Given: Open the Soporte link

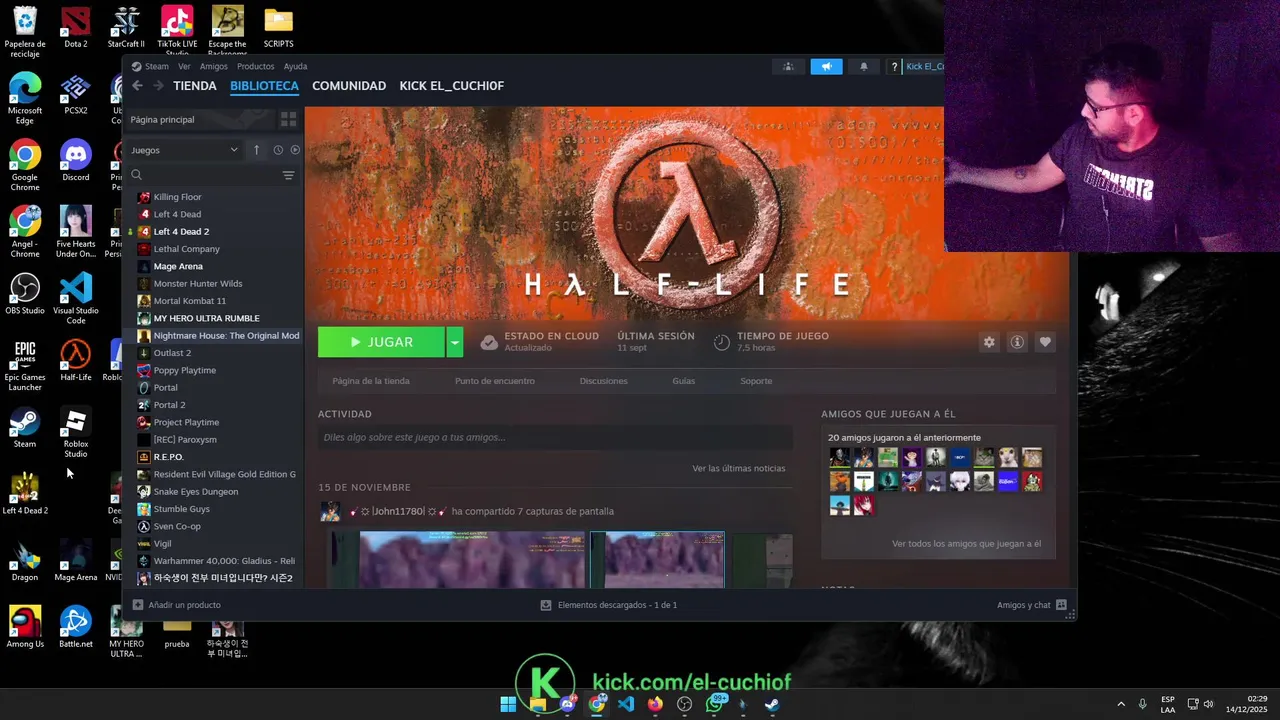Looking at the screenshot, I should (756, 381).
